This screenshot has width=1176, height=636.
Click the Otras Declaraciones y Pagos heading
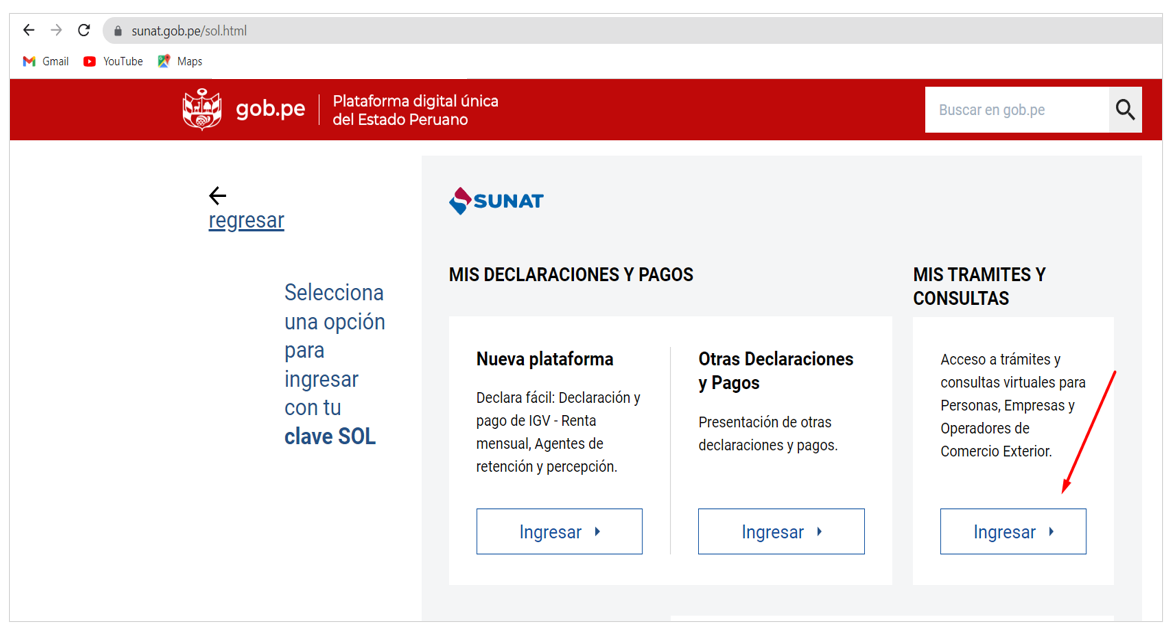[x=776, y=370]
